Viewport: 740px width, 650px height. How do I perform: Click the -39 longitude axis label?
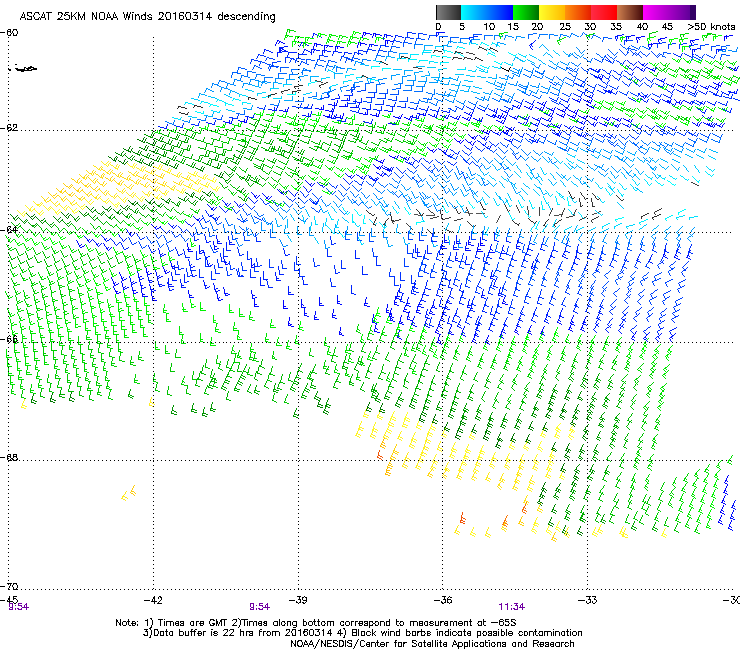[x=298, y=600]
